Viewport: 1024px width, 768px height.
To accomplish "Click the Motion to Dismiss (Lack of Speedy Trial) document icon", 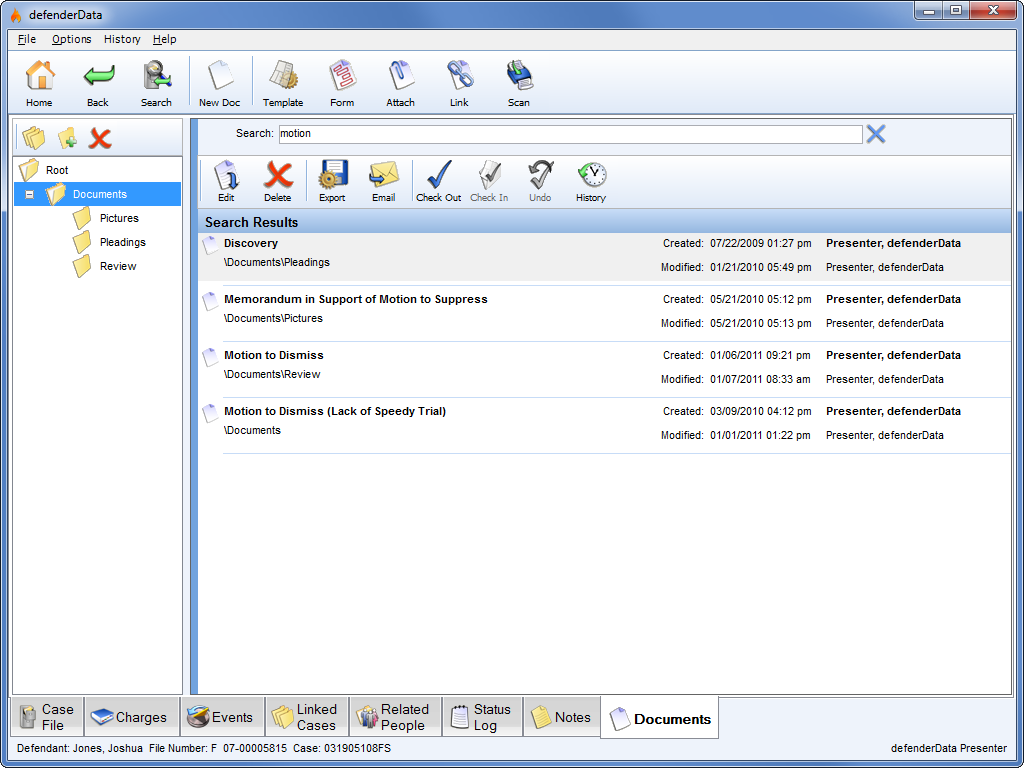I will coord(210,413).
